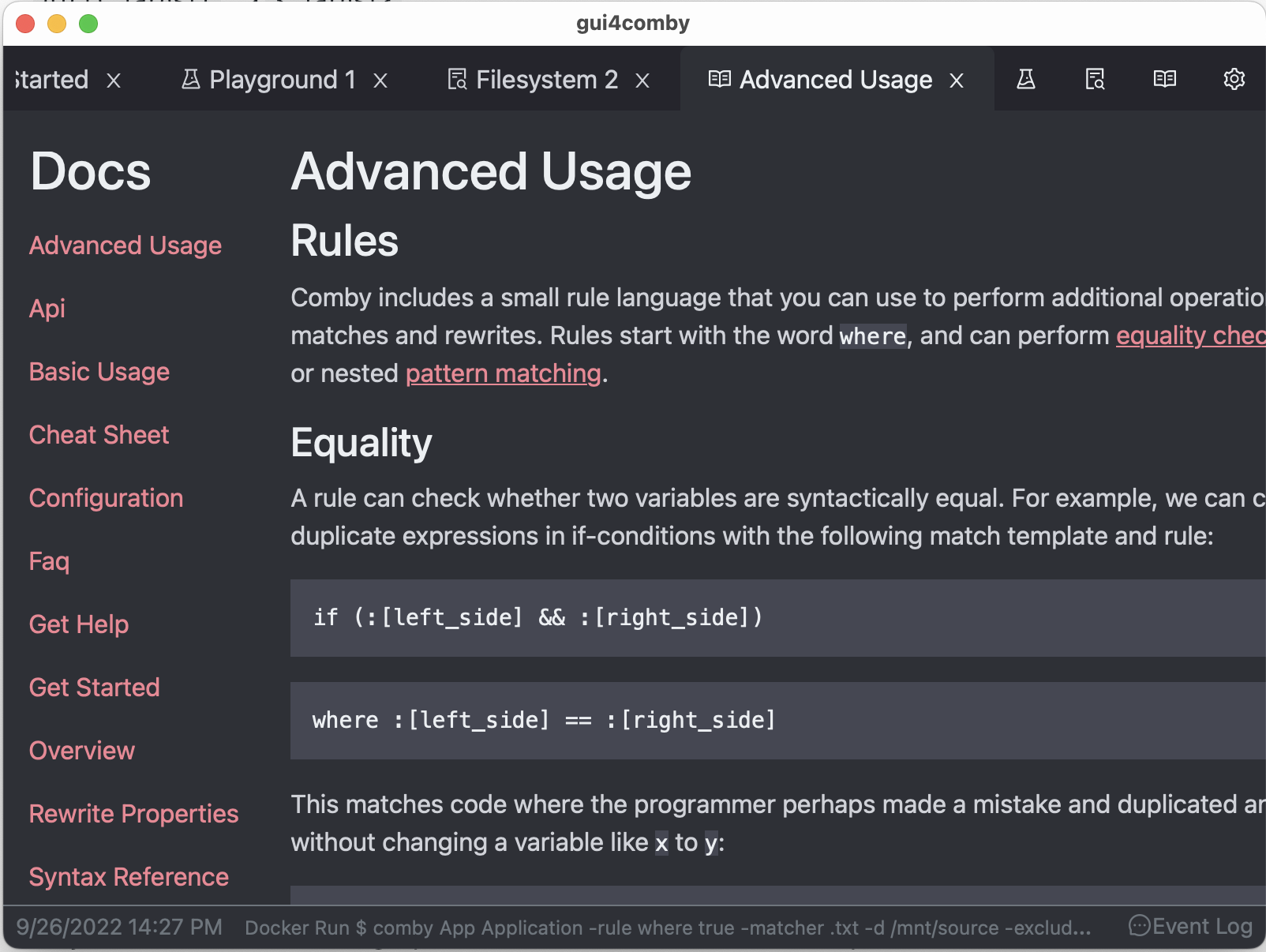Open the Configuration docs page

[106, 498]
